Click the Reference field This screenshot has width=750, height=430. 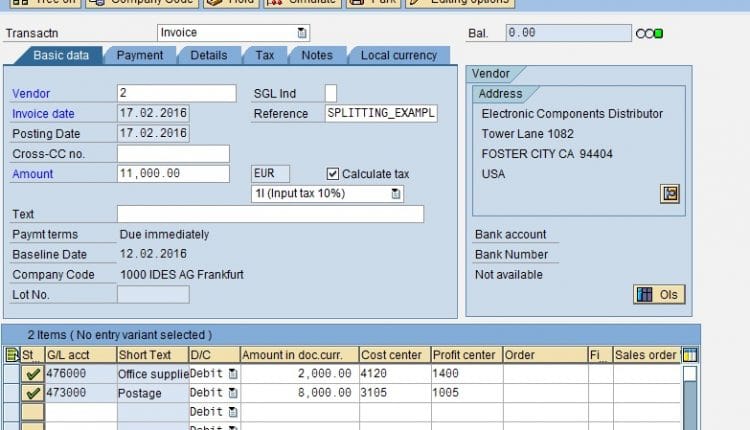(381, 113)
